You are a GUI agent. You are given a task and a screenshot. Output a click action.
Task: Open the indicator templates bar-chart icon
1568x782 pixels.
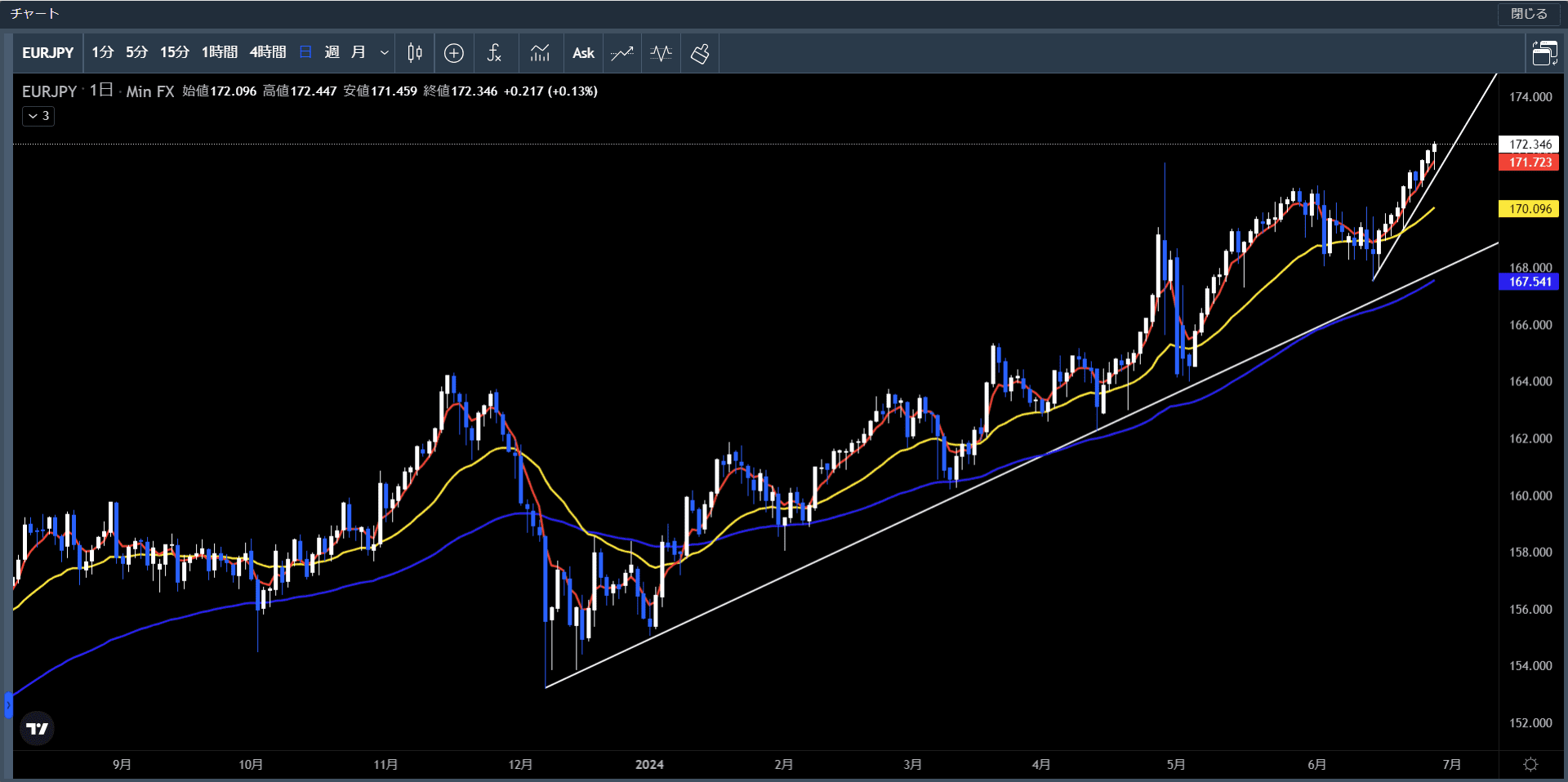tap(540, 53)
